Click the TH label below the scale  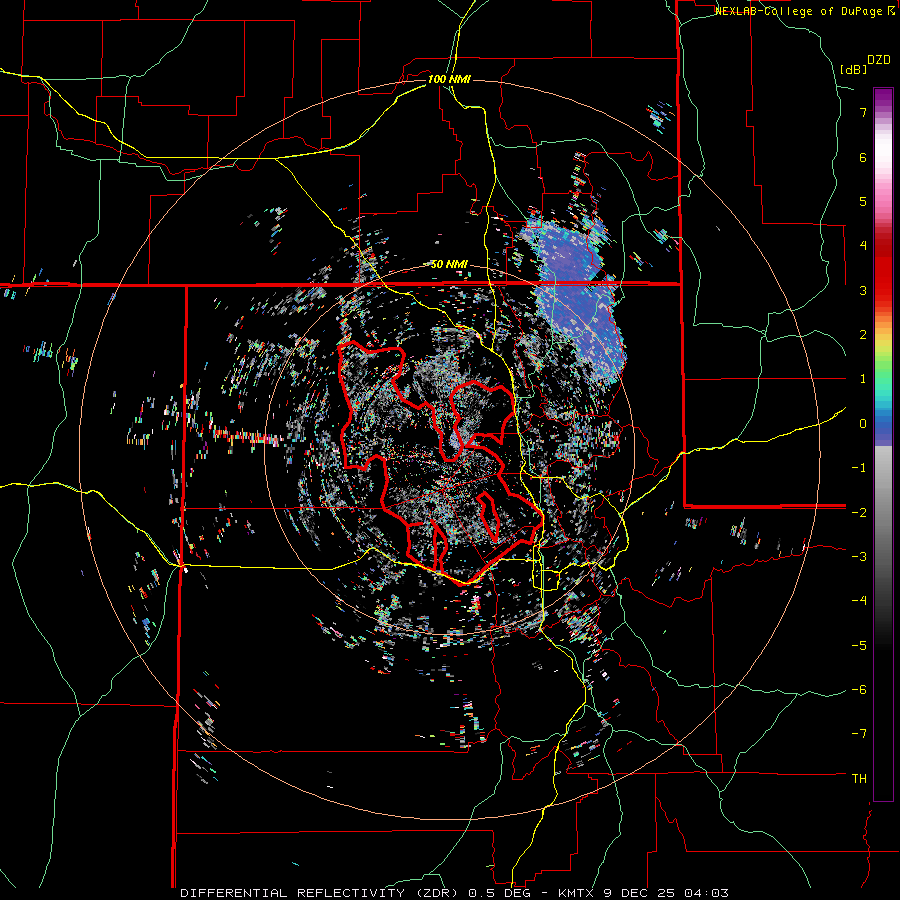[x=859, y=779]
